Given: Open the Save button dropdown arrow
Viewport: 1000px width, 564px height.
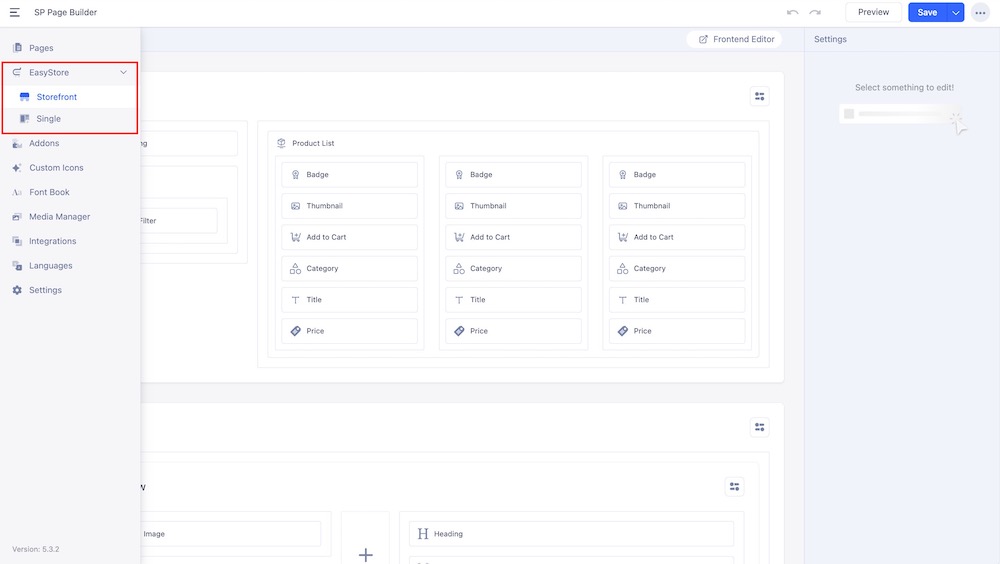Looking at the screenshot, I should click(956, 12).
